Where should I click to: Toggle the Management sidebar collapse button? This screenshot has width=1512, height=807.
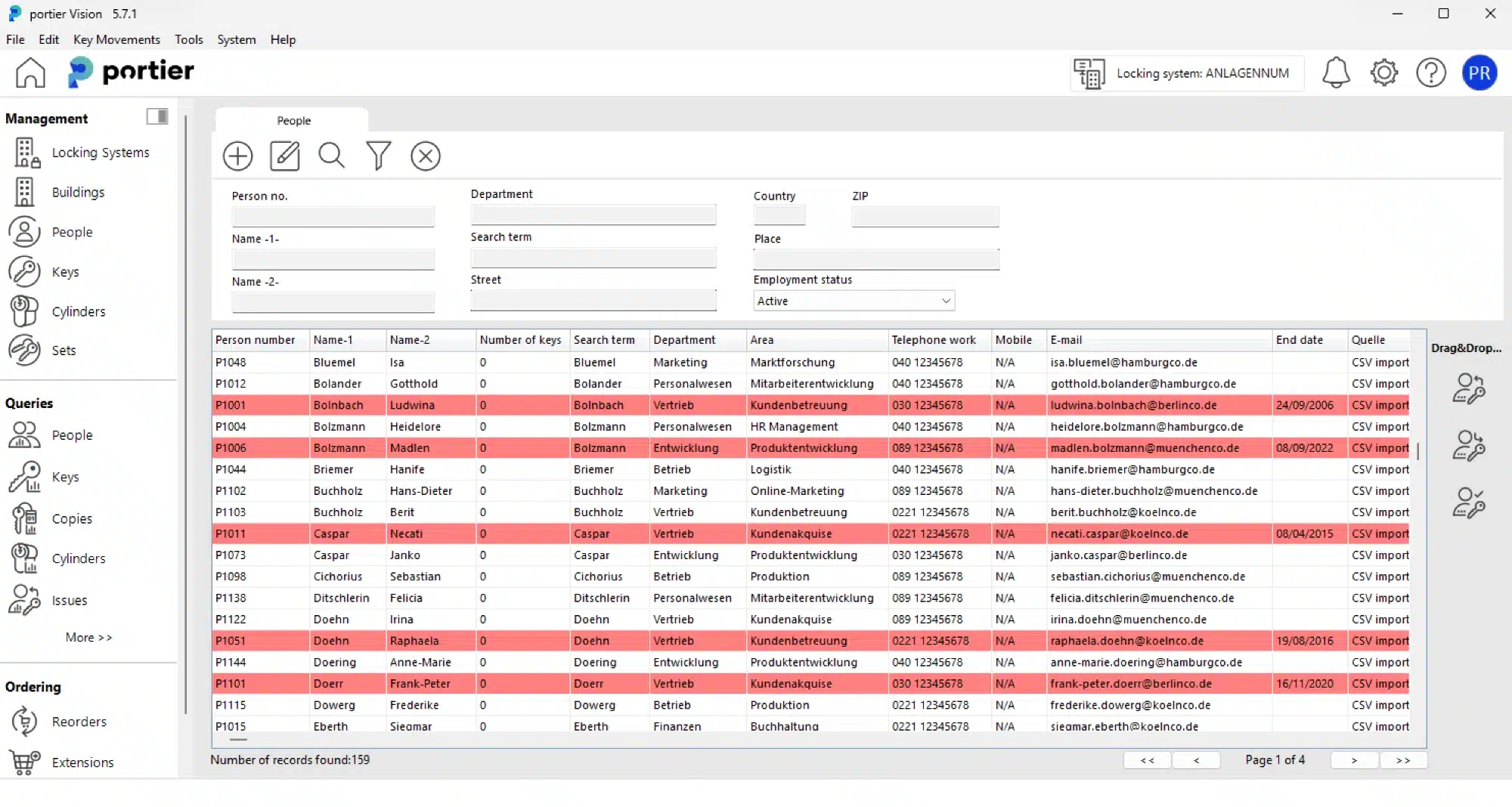click(157, 116)
